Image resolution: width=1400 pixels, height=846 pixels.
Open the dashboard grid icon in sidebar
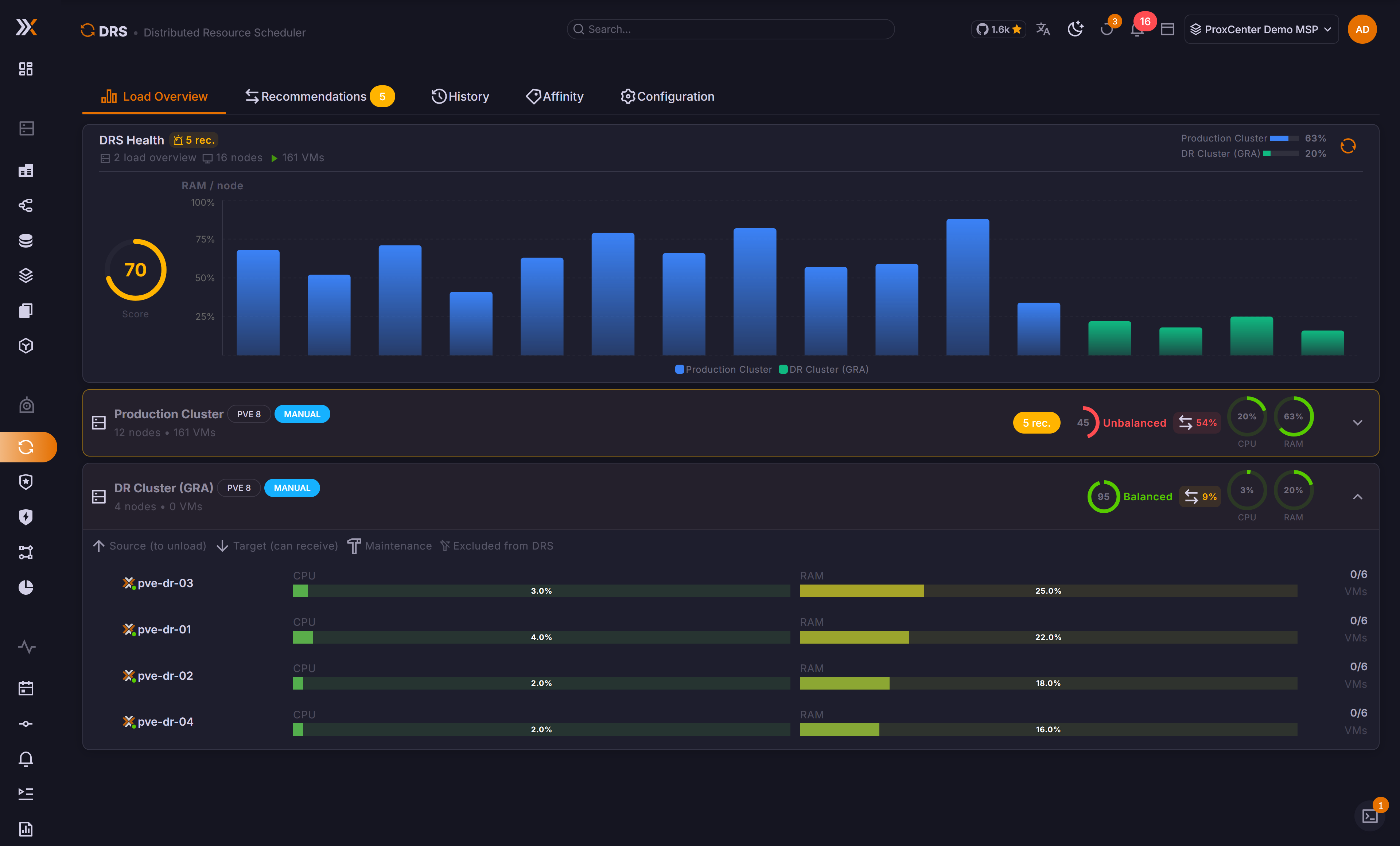pyautogui.click(x=26, y=69)
